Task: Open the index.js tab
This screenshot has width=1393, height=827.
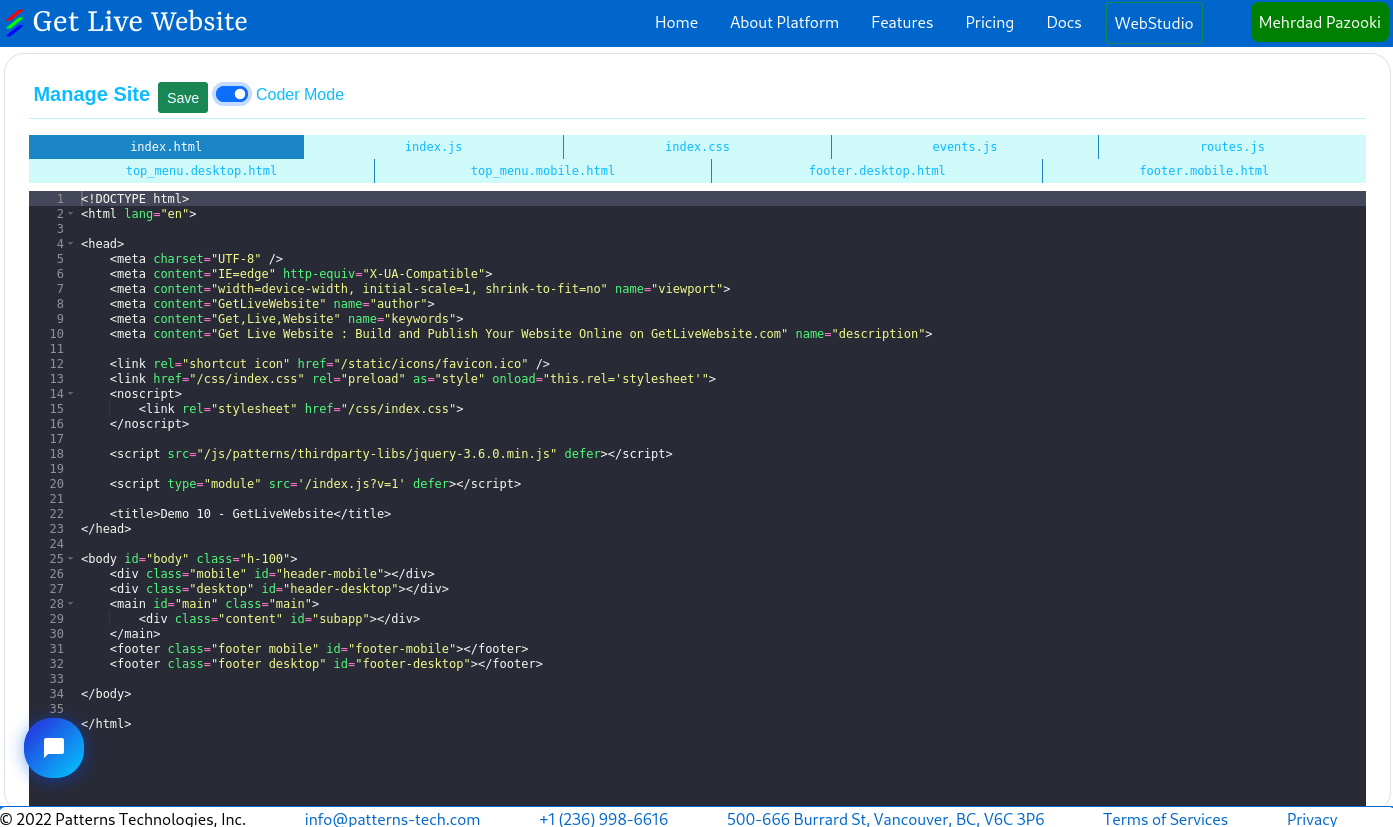Action: pos(434,147)
